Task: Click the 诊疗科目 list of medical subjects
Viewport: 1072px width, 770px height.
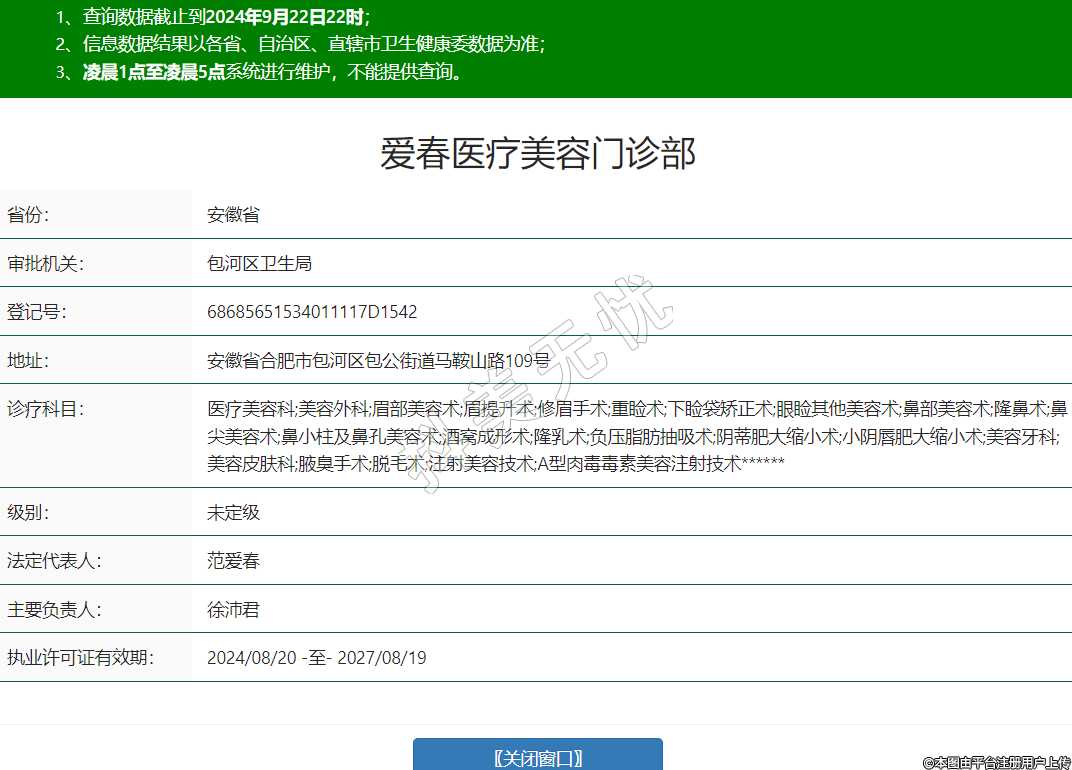Action: pos(636,436)
